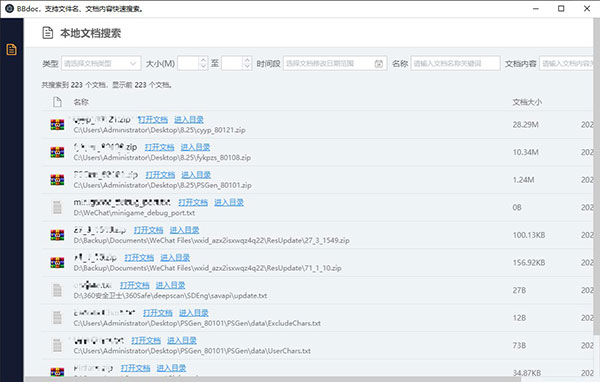Click the zip icon for fykpzs_80108.zip
The width and height of the screenshot is (600, 382).
(57, 152)
